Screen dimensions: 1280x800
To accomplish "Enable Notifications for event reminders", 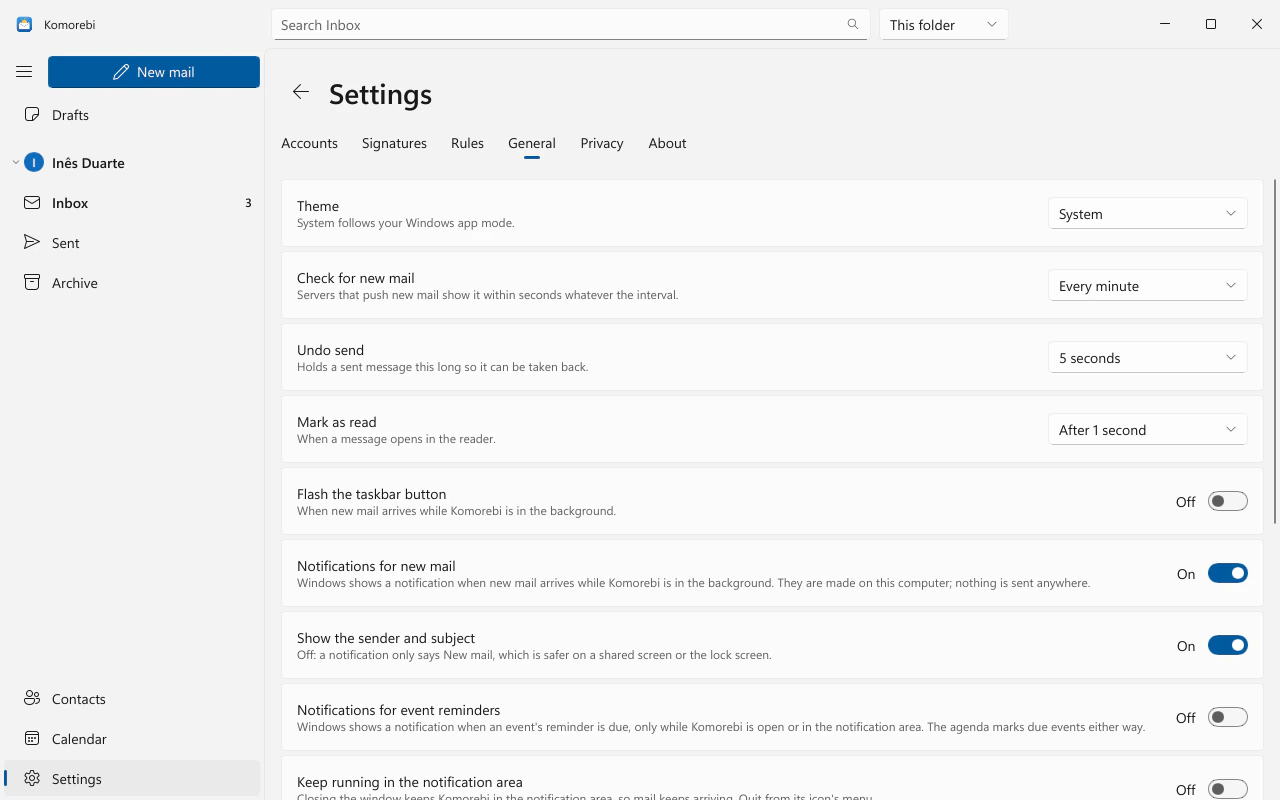I will tap(1227, 717).
